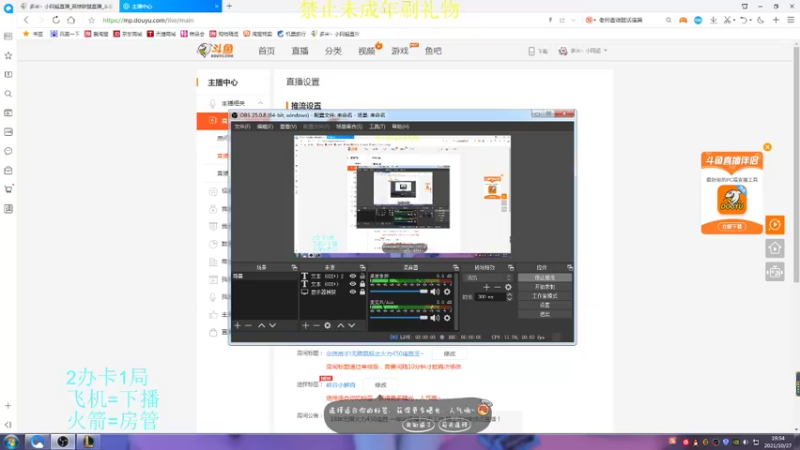Open OBS File menu
The image size is (800, 450).
coord(242,127)
